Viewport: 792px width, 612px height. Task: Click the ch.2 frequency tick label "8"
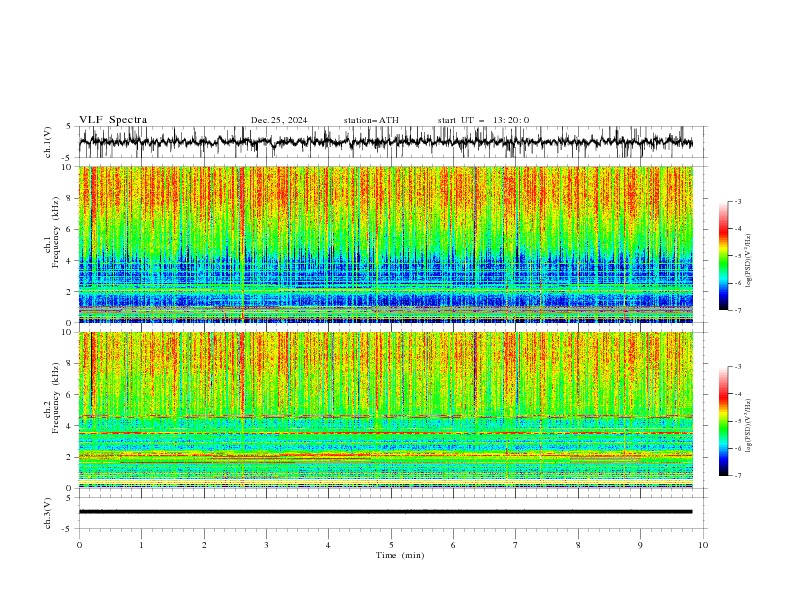69,364
